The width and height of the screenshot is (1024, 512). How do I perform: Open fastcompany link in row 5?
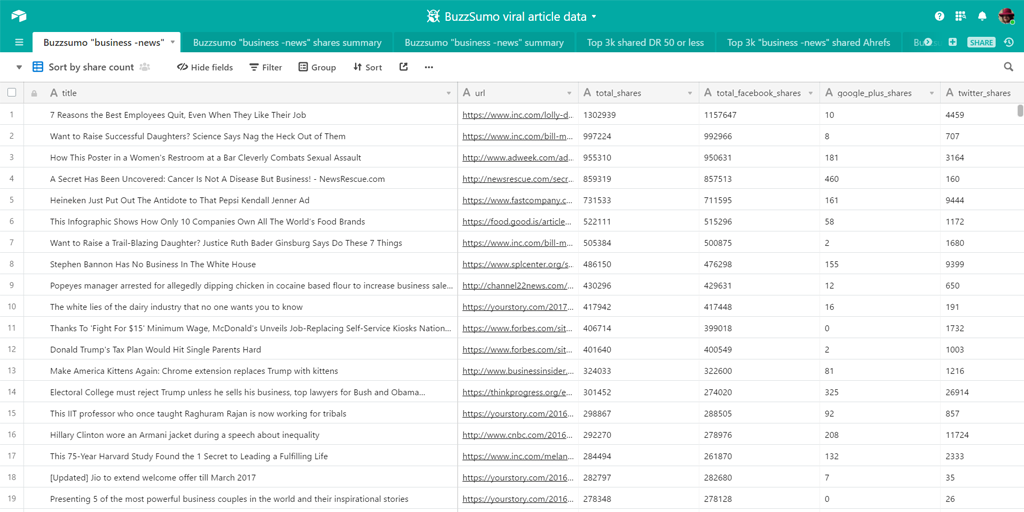tap(518, 200)
